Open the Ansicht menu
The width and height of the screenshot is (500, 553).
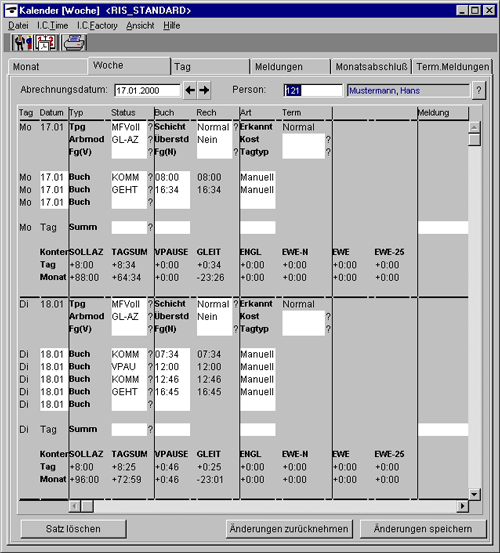[140, 26]
